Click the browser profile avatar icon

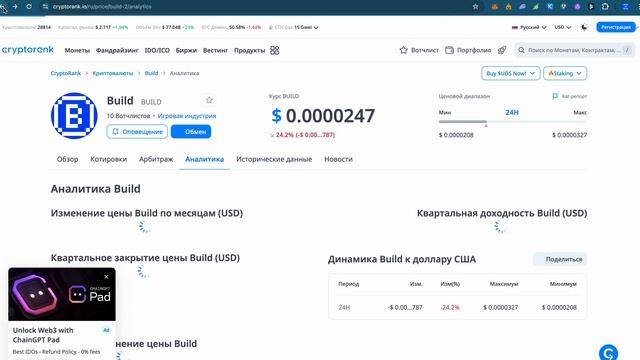[625, 7]
